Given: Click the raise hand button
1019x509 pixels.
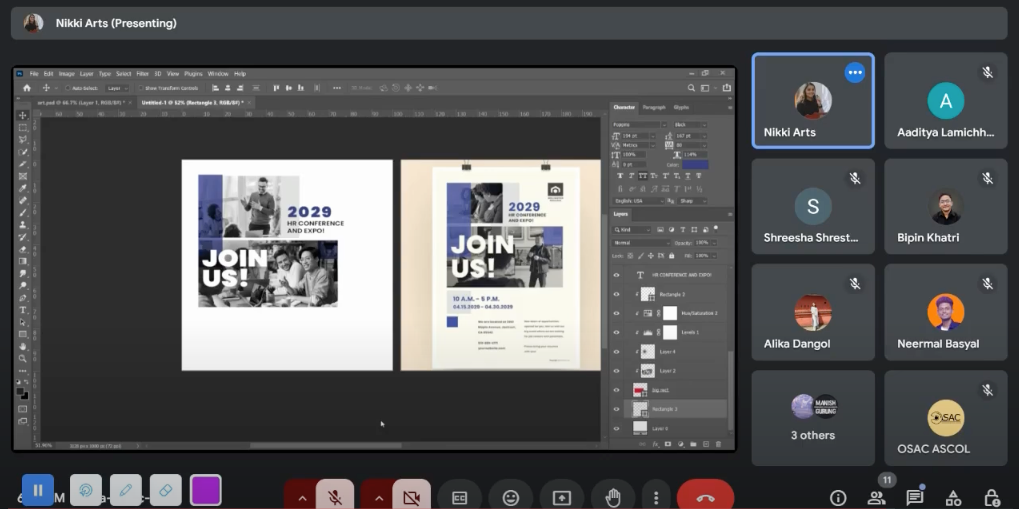Looking at the screenshot, I should click(613, 498).
